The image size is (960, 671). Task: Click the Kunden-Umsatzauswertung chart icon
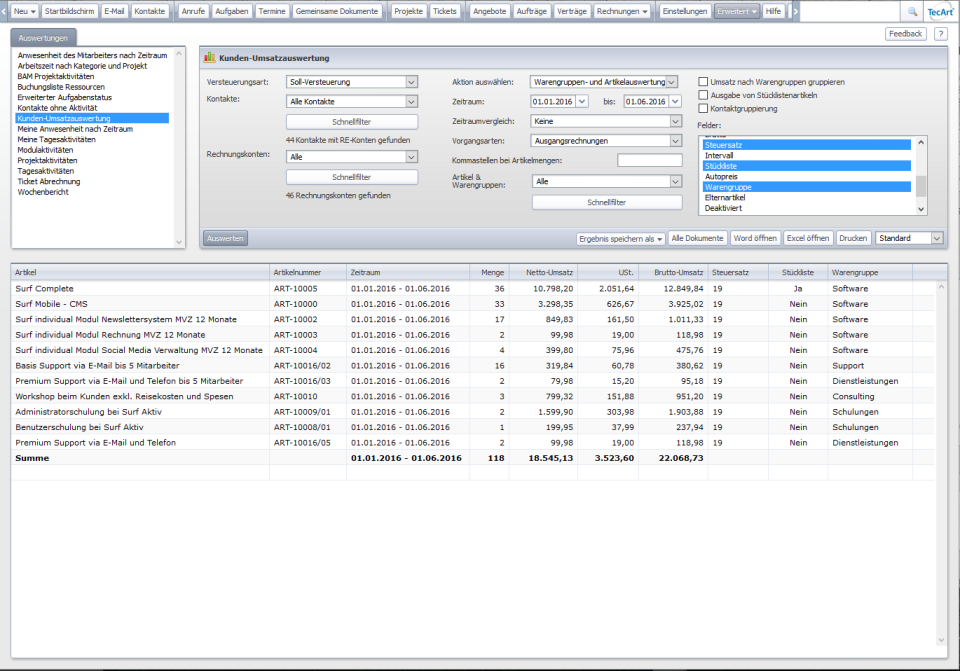(210, 58)
